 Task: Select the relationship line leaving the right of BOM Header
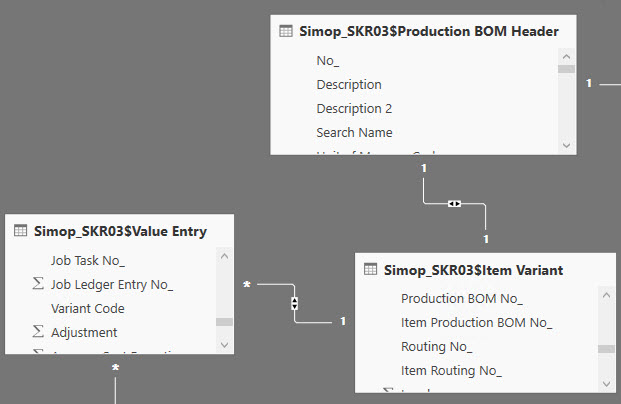[x=610, y=84]
